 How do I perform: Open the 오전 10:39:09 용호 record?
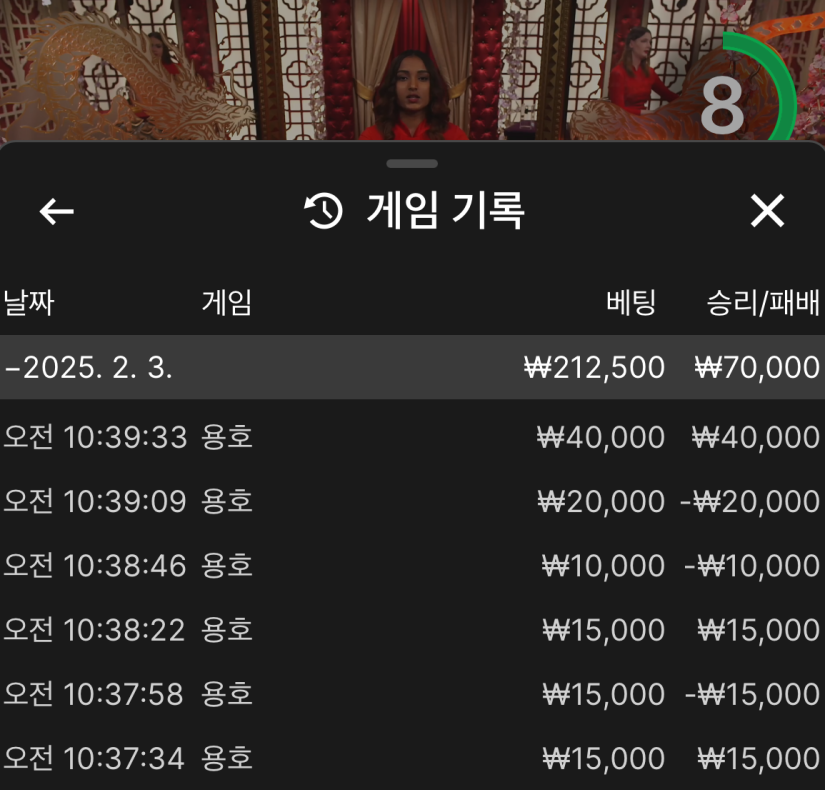[411, 501]
